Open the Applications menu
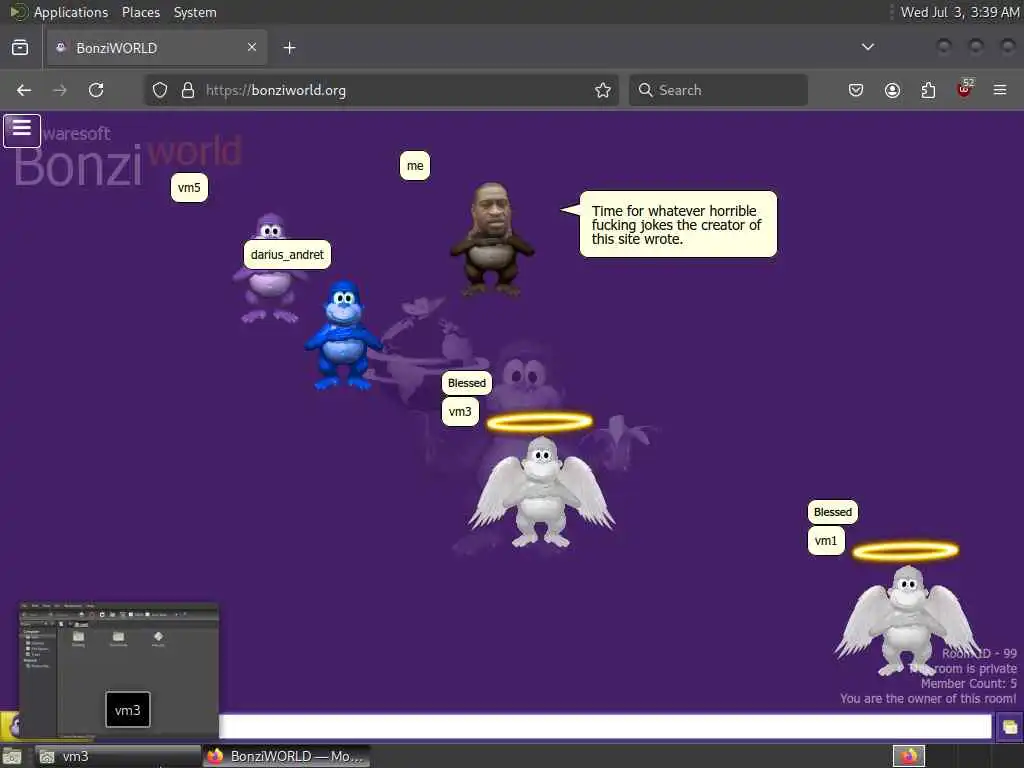The height and width of the screenshot is (768, 1024). pyautogui.click(x=71, y=12)
